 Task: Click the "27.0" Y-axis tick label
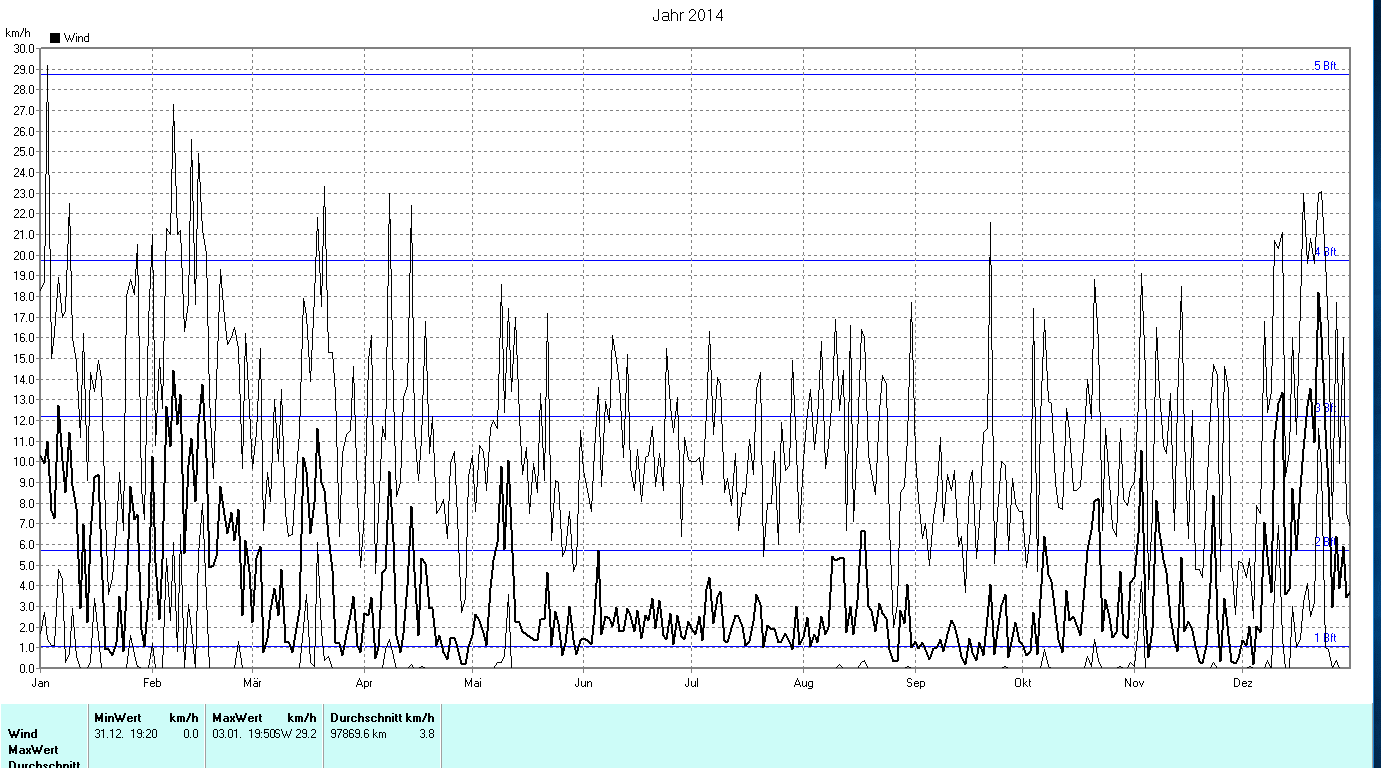[22, 110]
